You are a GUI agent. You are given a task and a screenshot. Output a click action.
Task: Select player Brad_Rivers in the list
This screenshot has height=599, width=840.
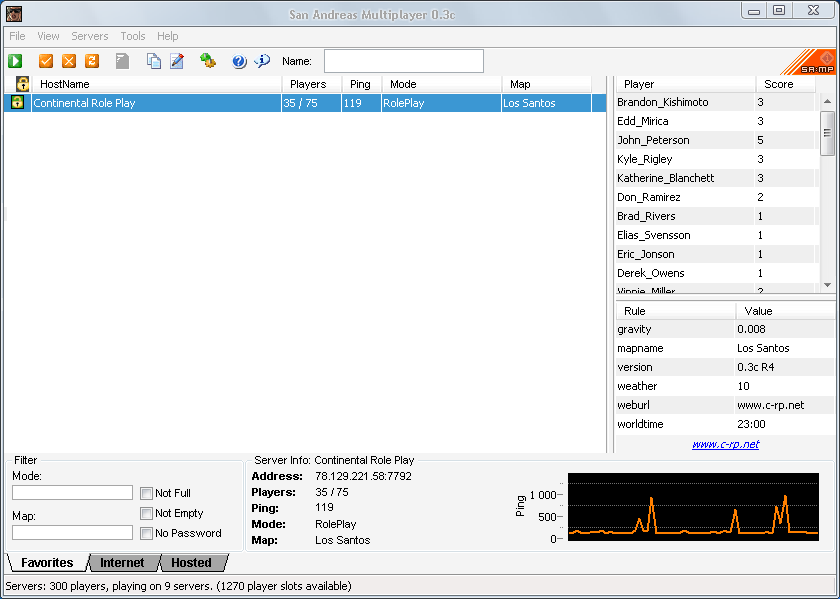(x=717, y=216)
